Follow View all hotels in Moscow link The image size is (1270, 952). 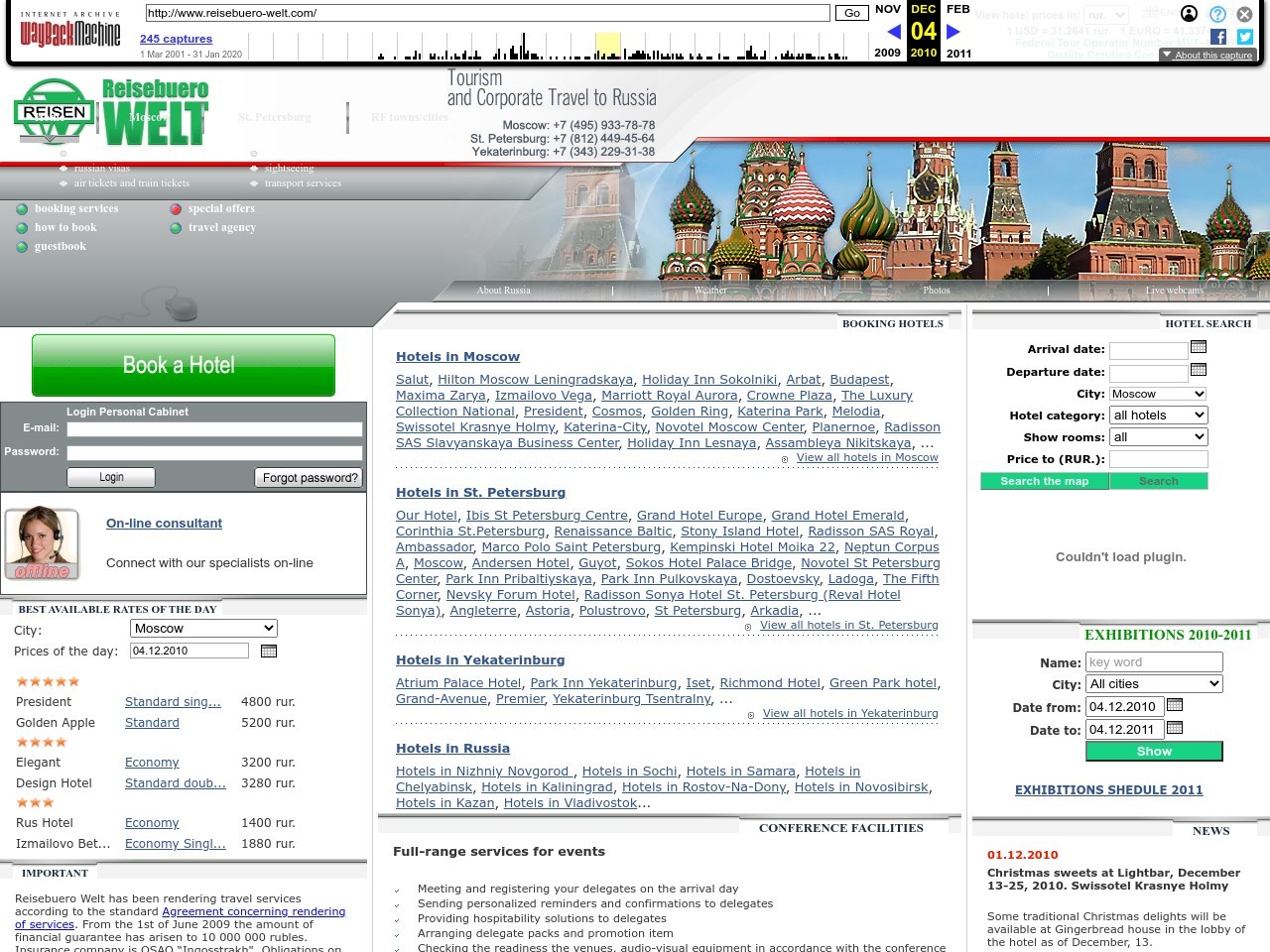[x=866, y=457]
